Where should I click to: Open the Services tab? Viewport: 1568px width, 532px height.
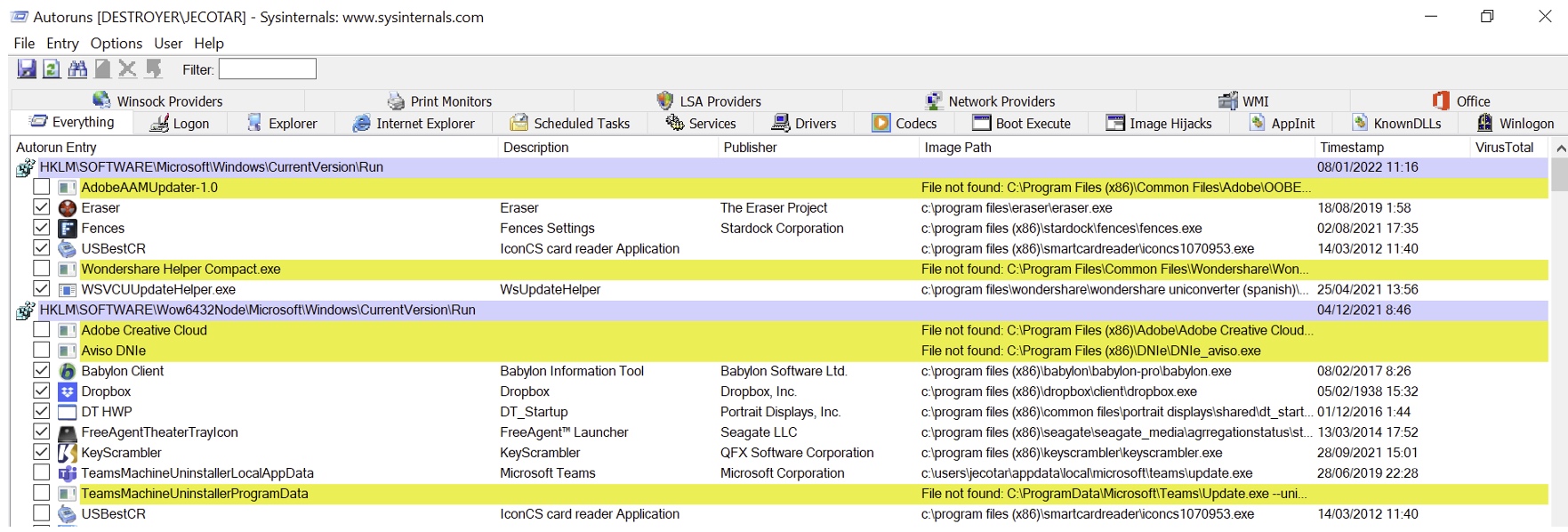tap(701, 124)
